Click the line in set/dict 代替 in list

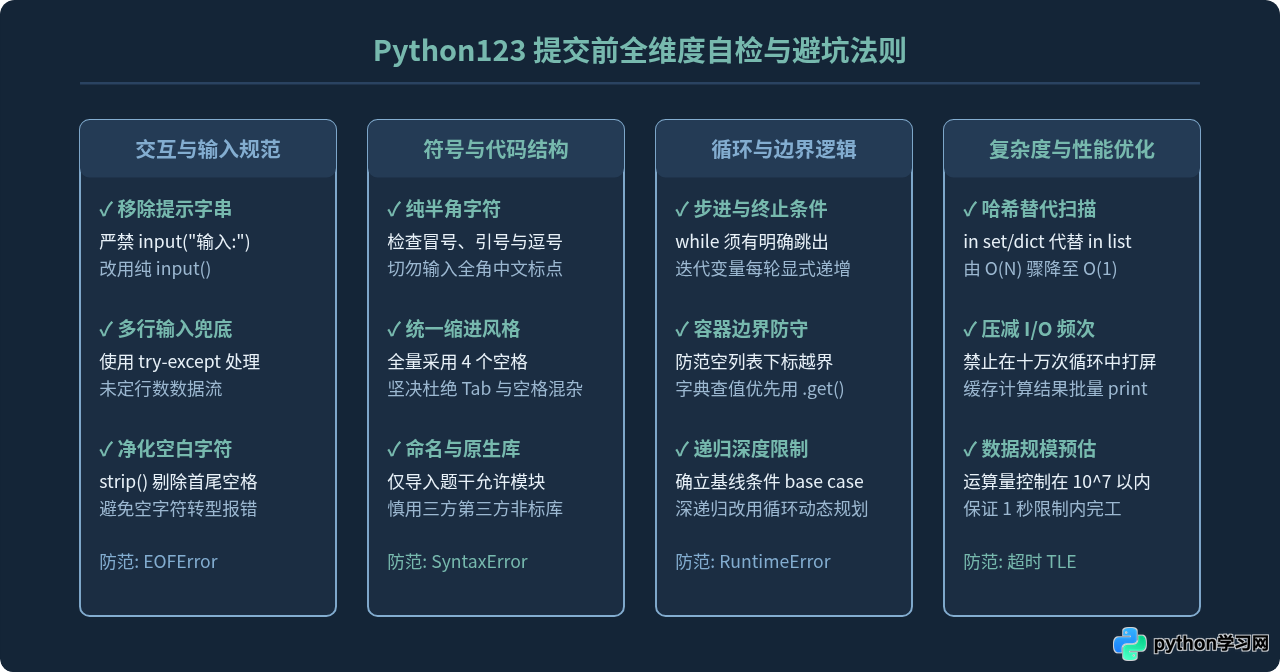point(1047,241)
